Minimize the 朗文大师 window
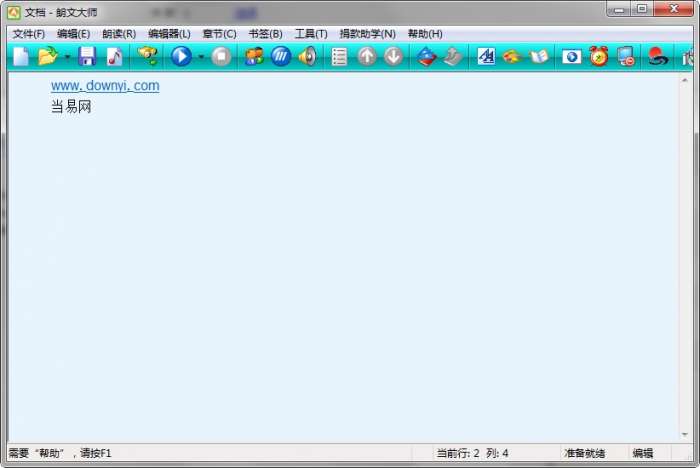The image size is (700, 468). 619,8
